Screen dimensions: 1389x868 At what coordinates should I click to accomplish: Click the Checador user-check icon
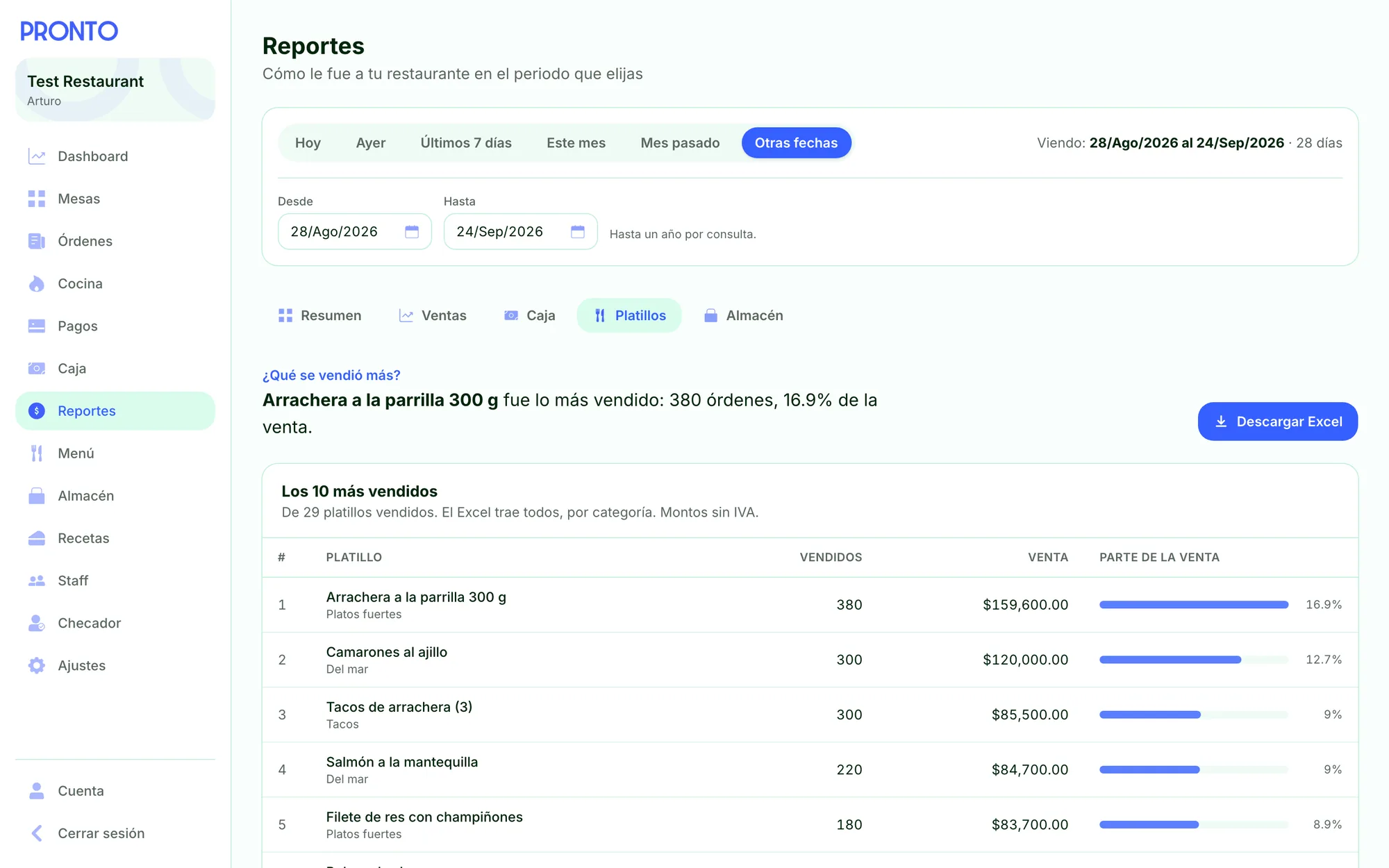[37, 623]
